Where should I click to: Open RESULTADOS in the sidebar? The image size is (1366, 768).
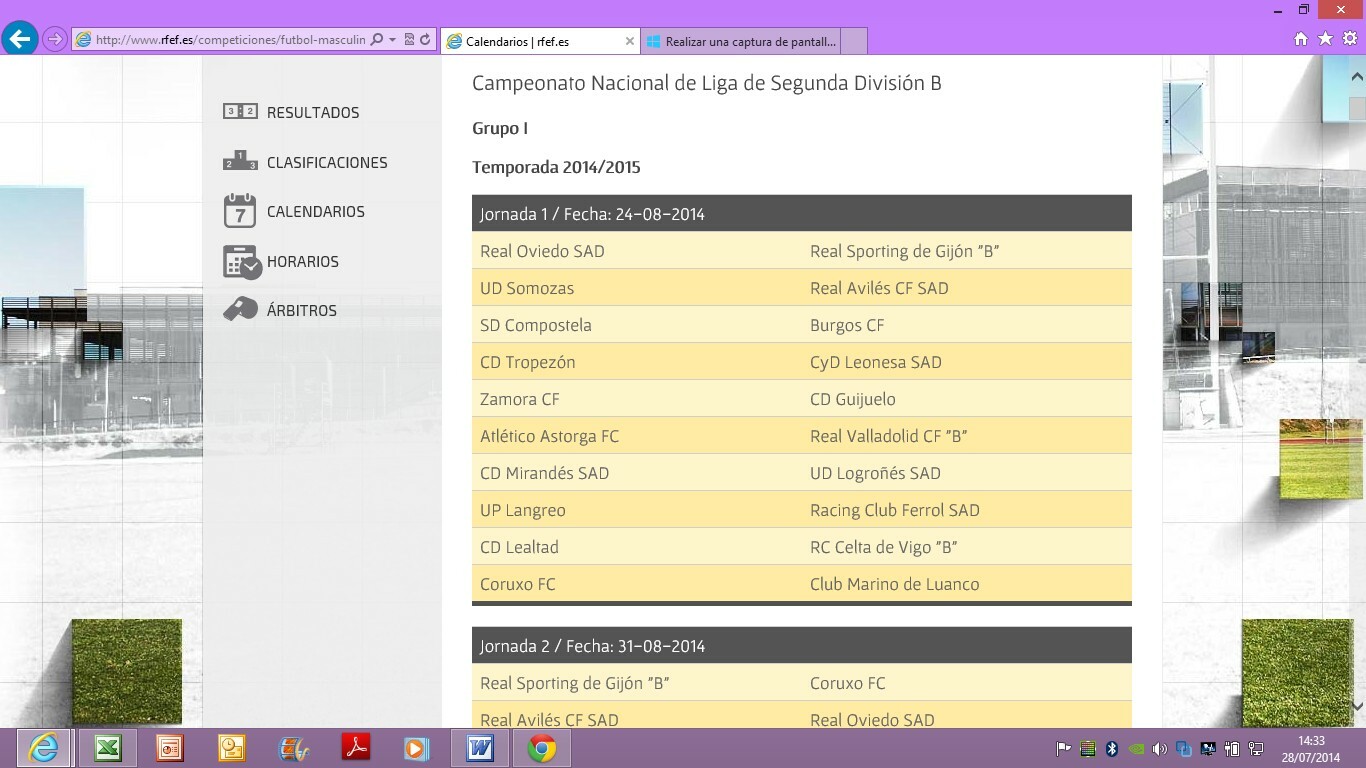[313, 113]
